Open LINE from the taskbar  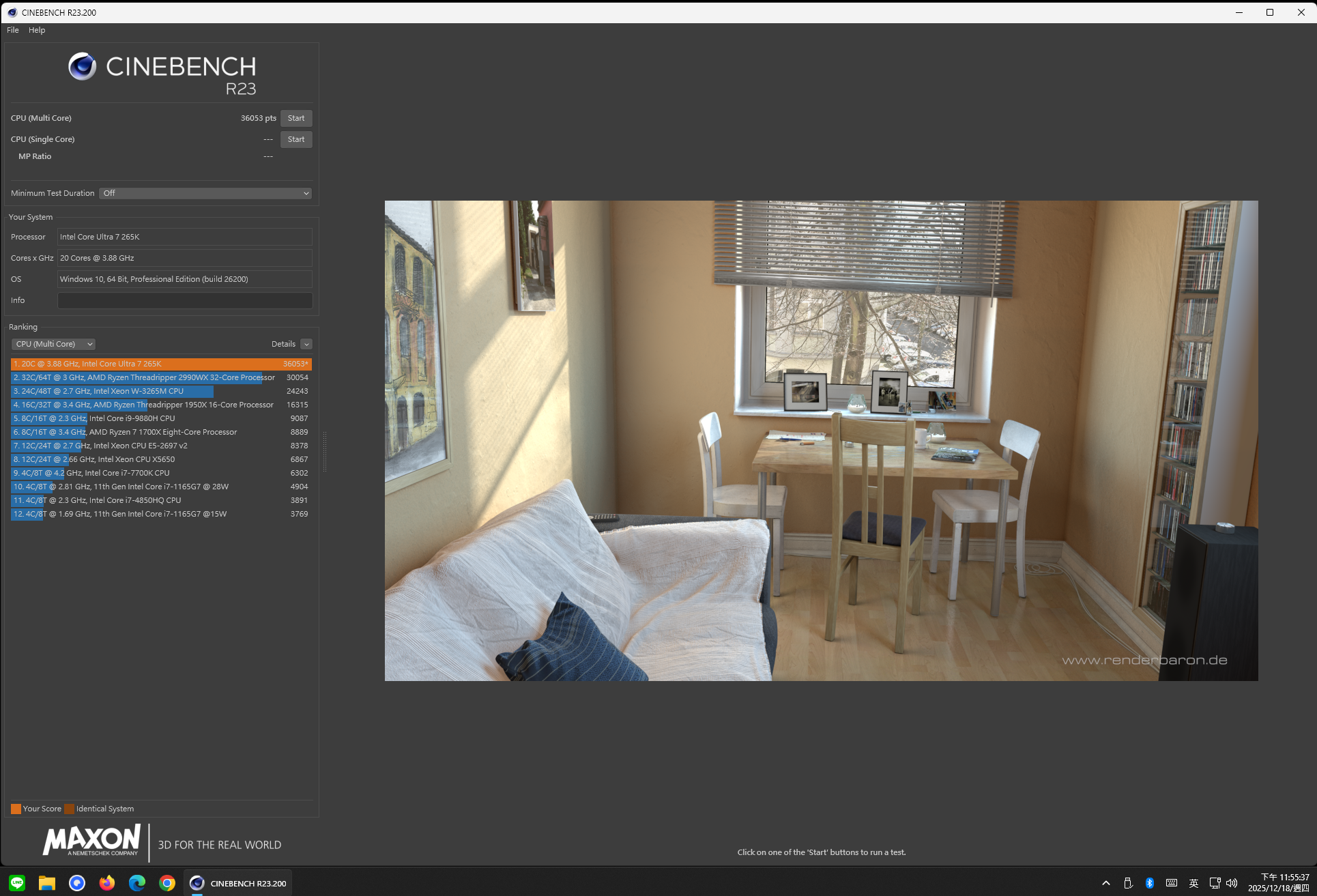(17, 883)
